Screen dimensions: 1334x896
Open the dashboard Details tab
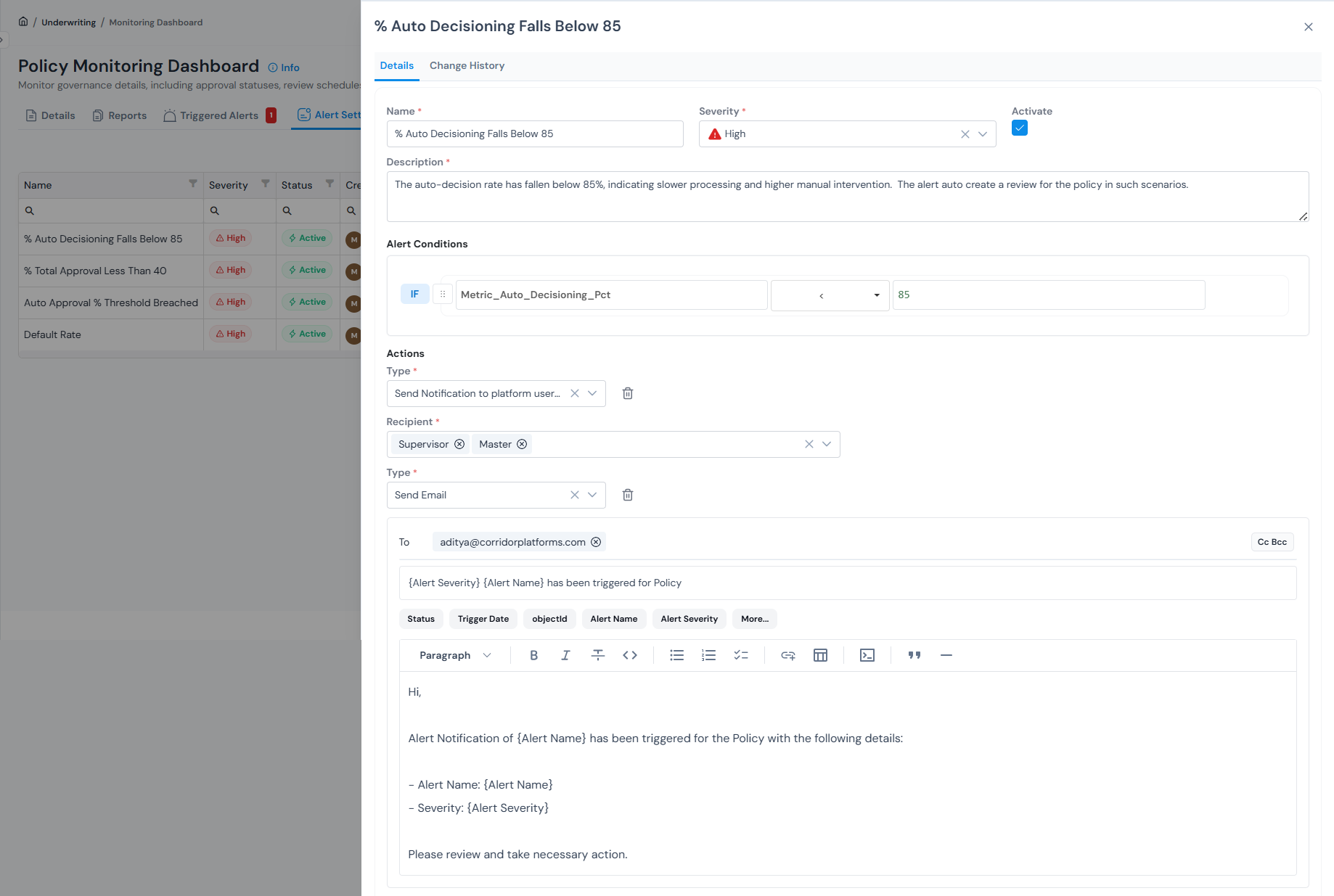pyautogui.click(x=50, y=115)
